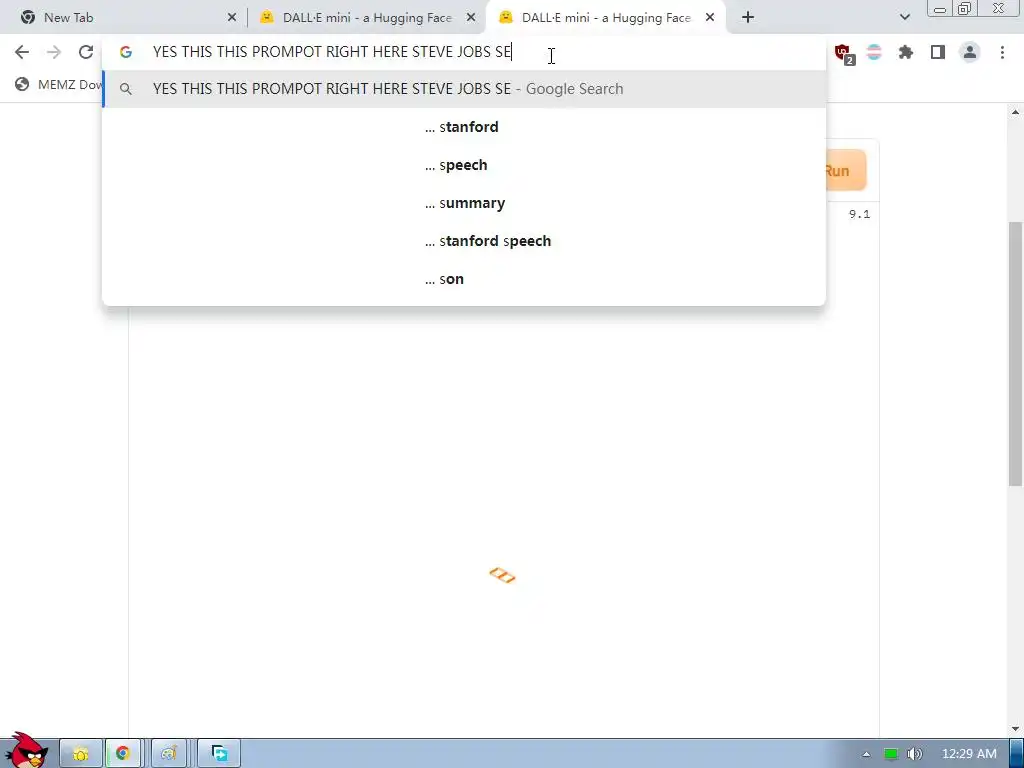Close the active DALL·E mini tab

point(710,18)
